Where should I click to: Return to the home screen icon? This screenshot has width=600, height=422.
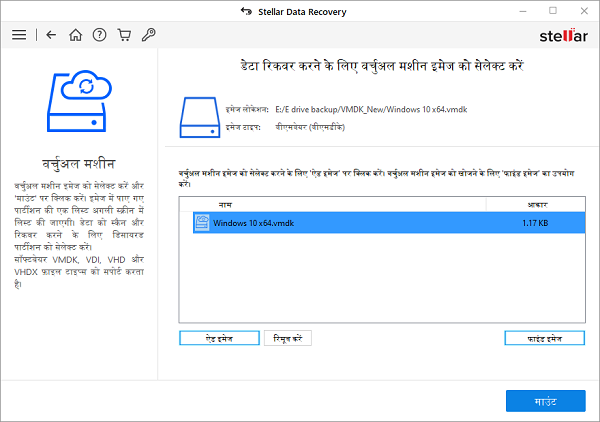pyautogui.click(x=75, y=35)
